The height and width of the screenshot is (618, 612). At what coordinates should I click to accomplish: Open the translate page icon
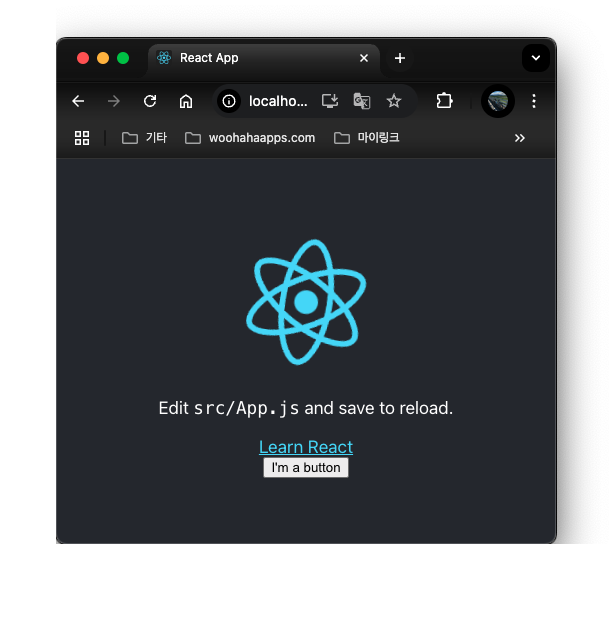pos(362,101)
